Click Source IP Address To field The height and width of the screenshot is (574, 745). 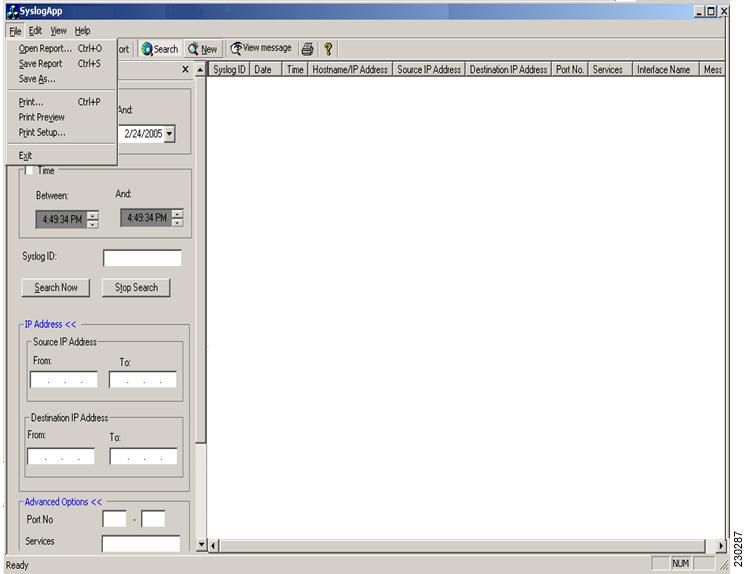[x=143, y=380]
